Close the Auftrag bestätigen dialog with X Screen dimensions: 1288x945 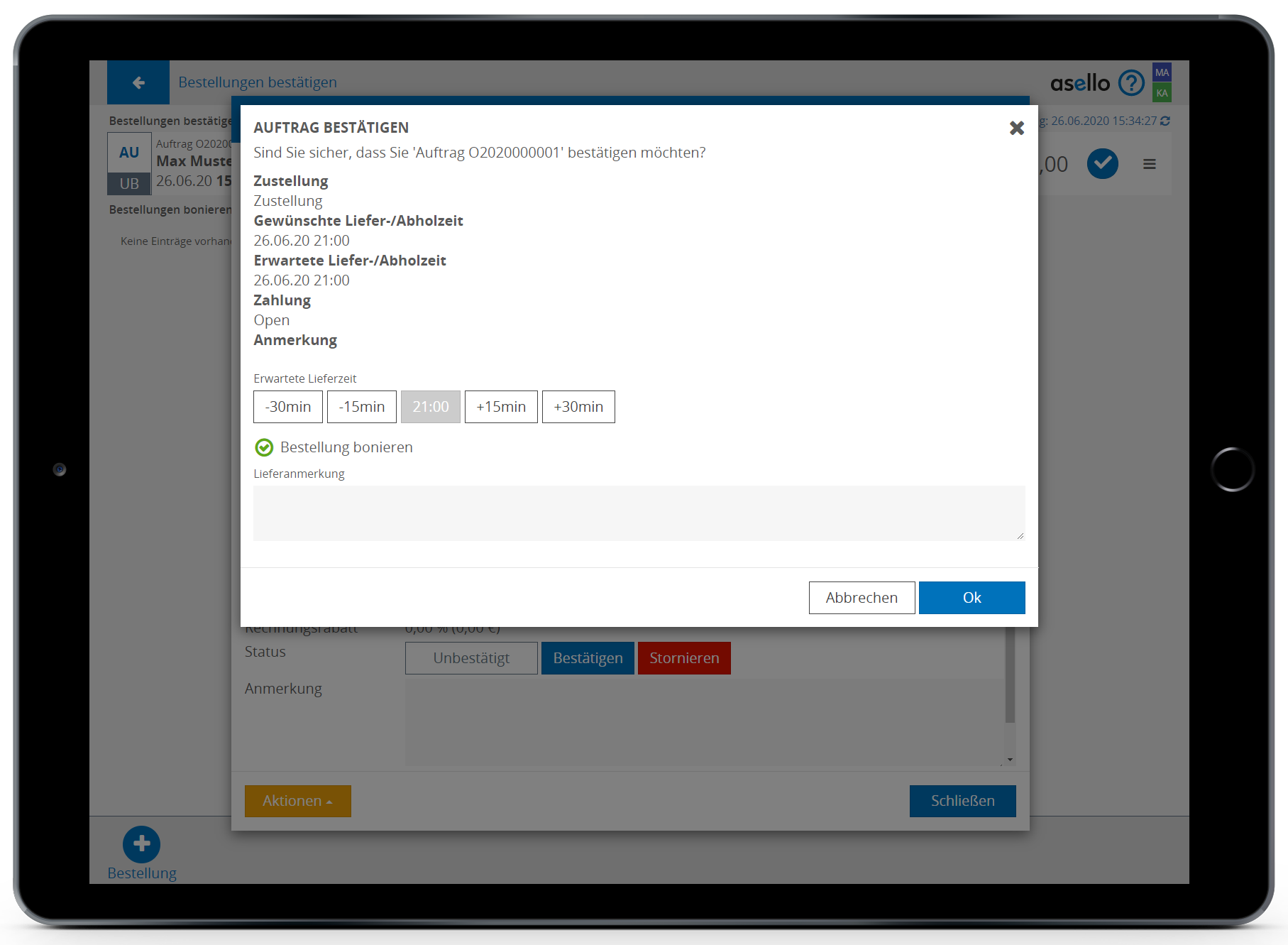pos(1016,128)
